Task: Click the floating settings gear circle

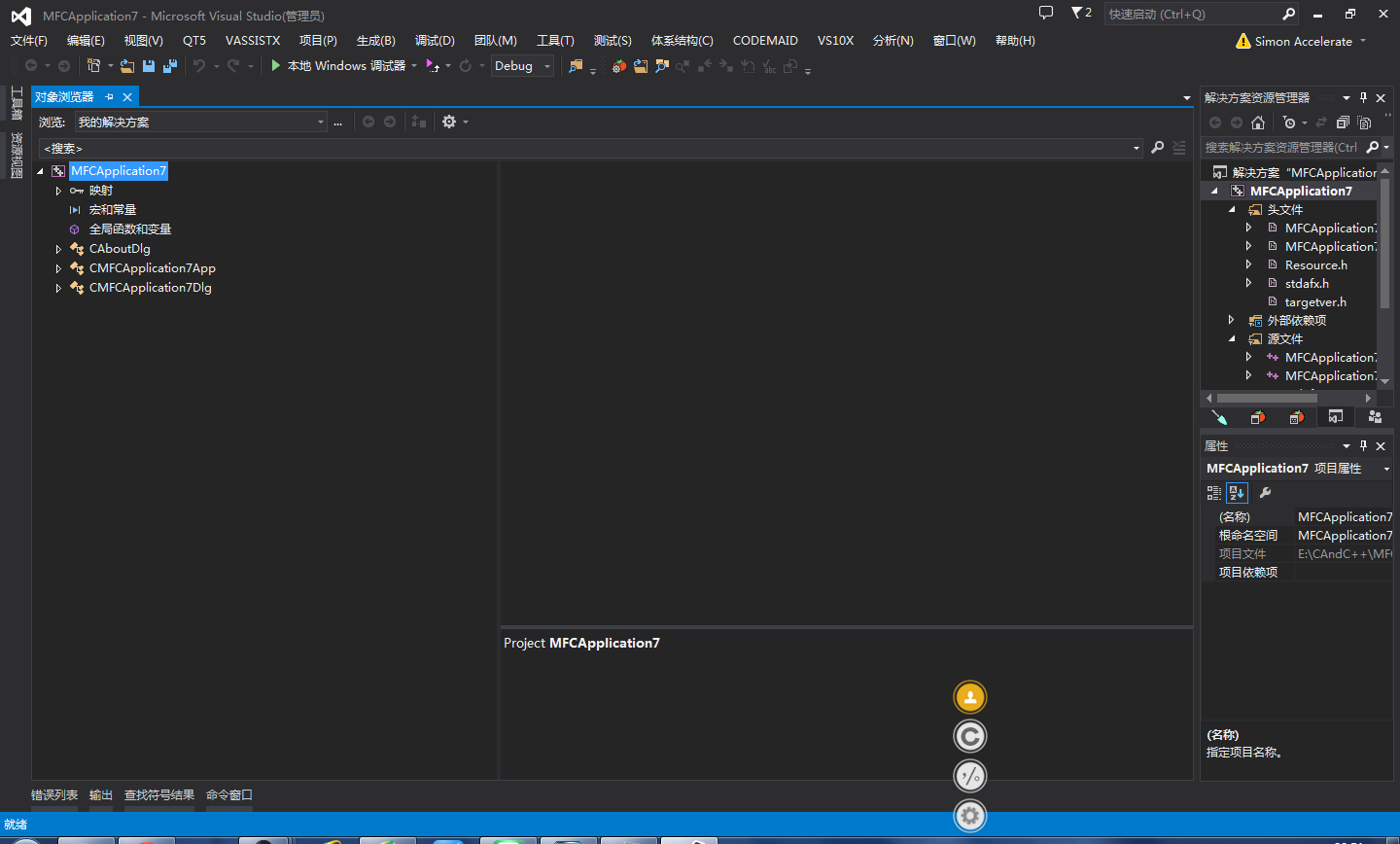Action: [x=970, y=815]
